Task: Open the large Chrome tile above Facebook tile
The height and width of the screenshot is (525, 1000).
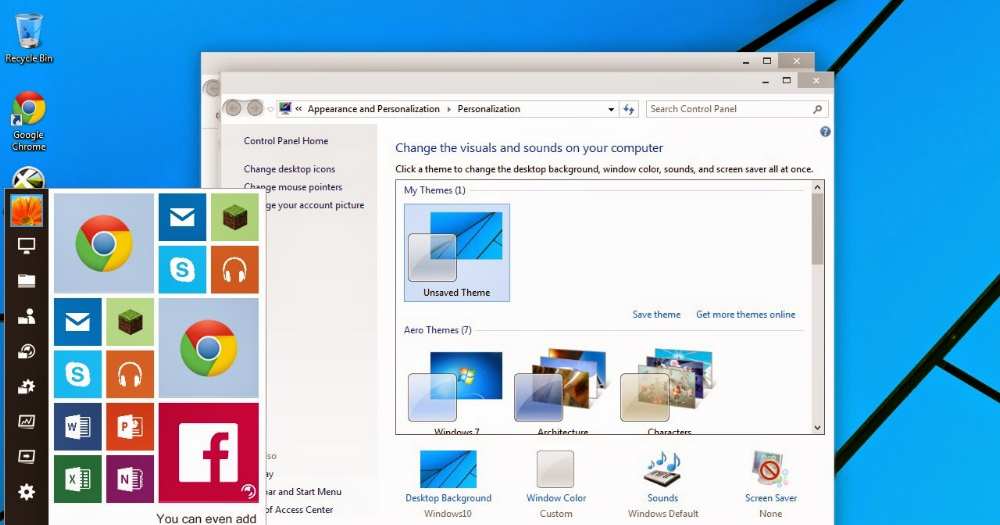Action: tap(209, 348)
